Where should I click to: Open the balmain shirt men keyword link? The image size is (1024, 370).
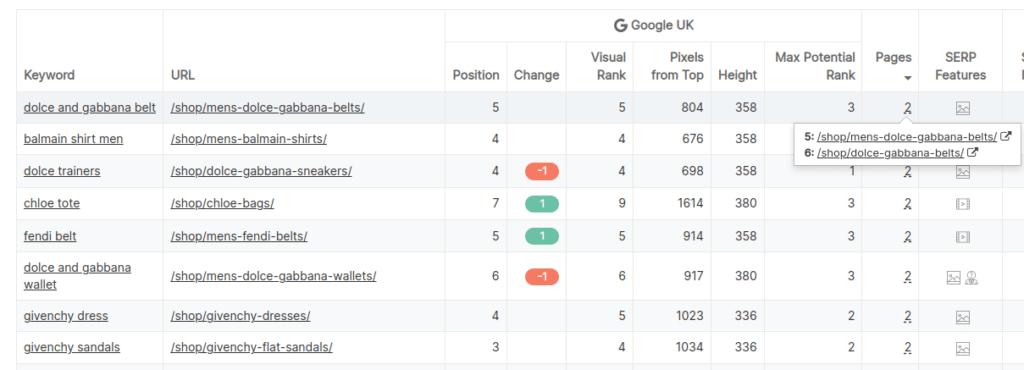[73, 139]
